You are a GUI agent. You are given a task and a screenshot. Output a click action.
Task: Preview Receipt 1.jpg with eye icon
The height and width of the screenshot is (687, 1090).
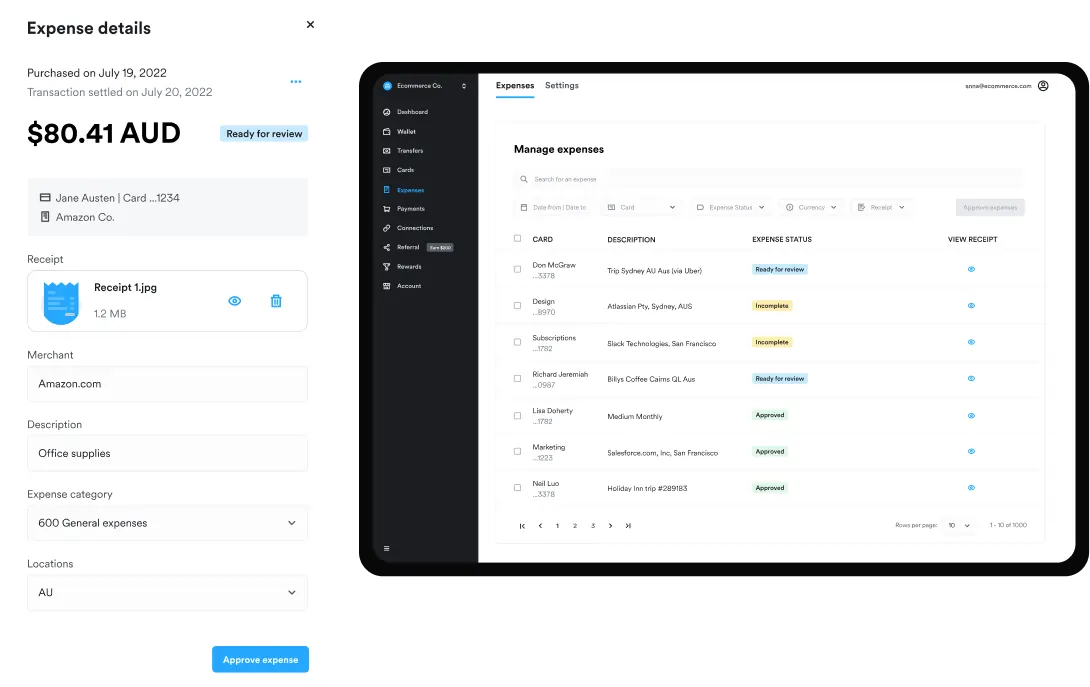(x=235, y=301)
